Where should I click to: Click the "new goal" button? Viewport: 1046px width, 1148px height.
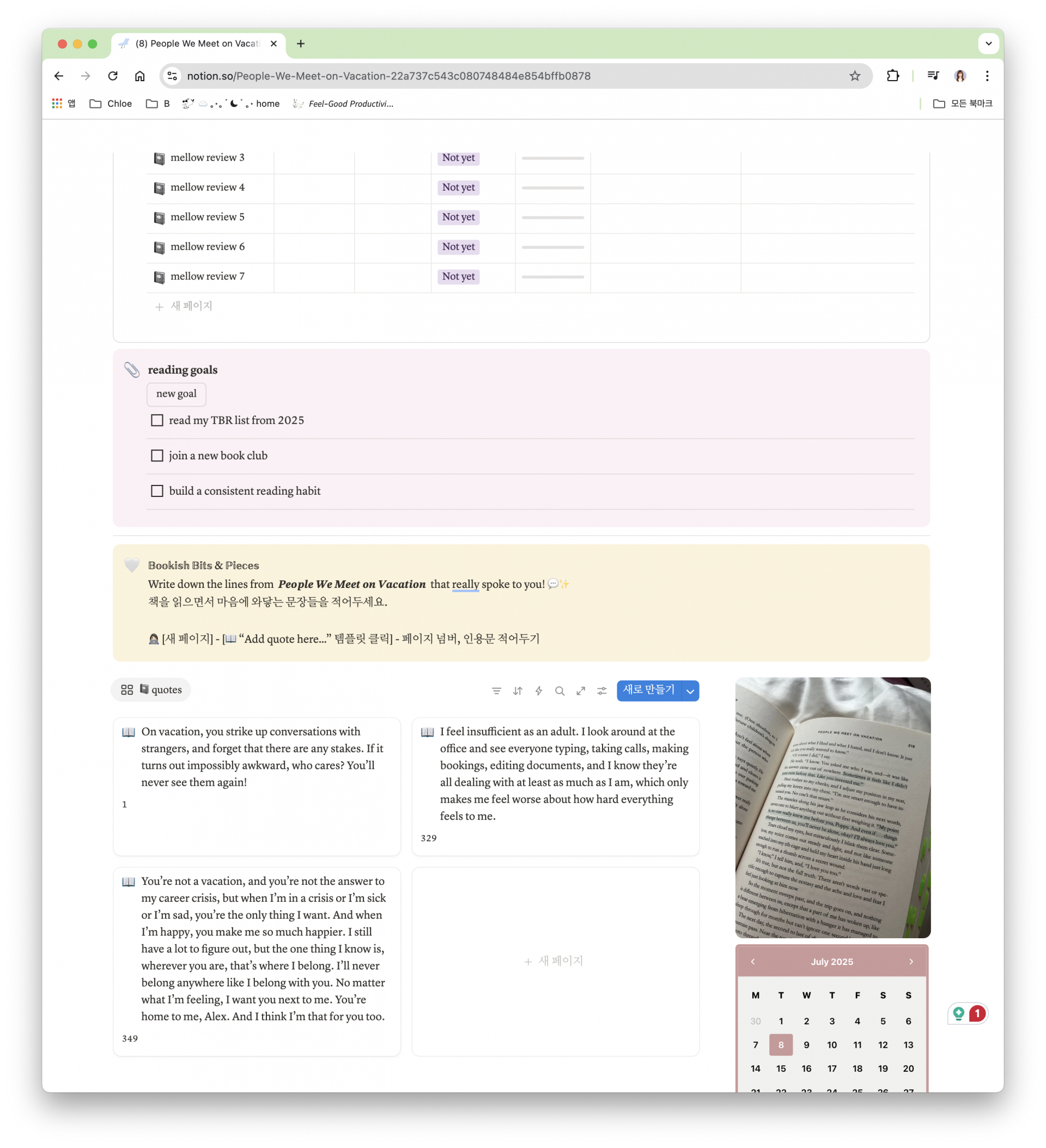(x=176, y=394)
